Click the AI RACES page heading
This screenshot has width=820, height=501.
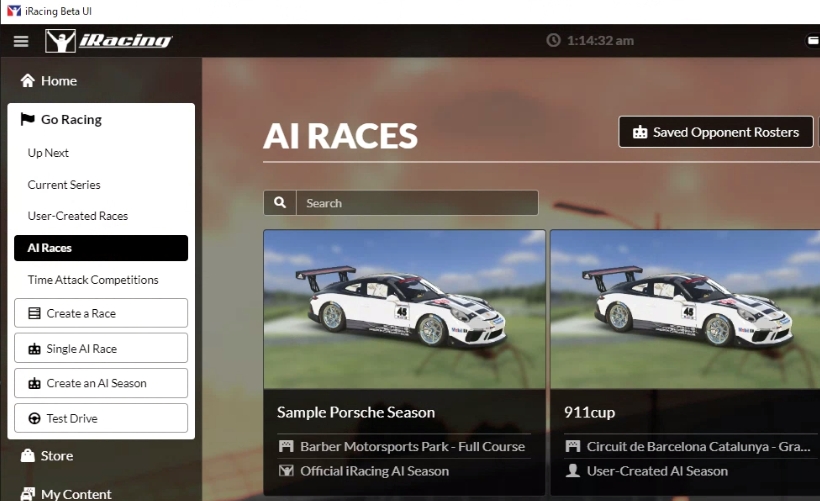[340, 136]
